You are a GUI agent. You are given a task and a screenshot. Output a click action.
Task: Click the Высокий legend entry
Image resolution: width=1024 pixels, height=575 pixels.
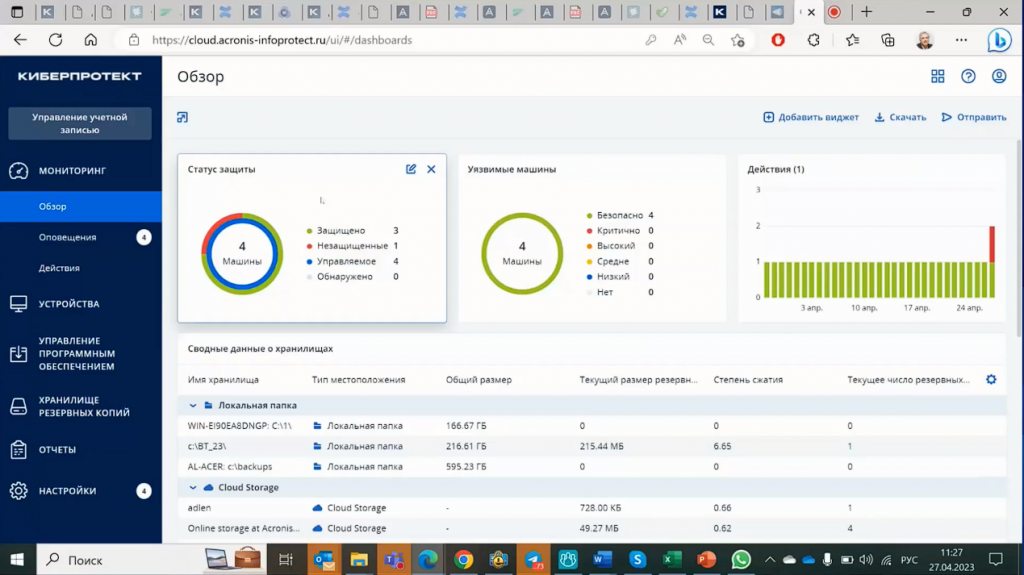click(620, 246)
